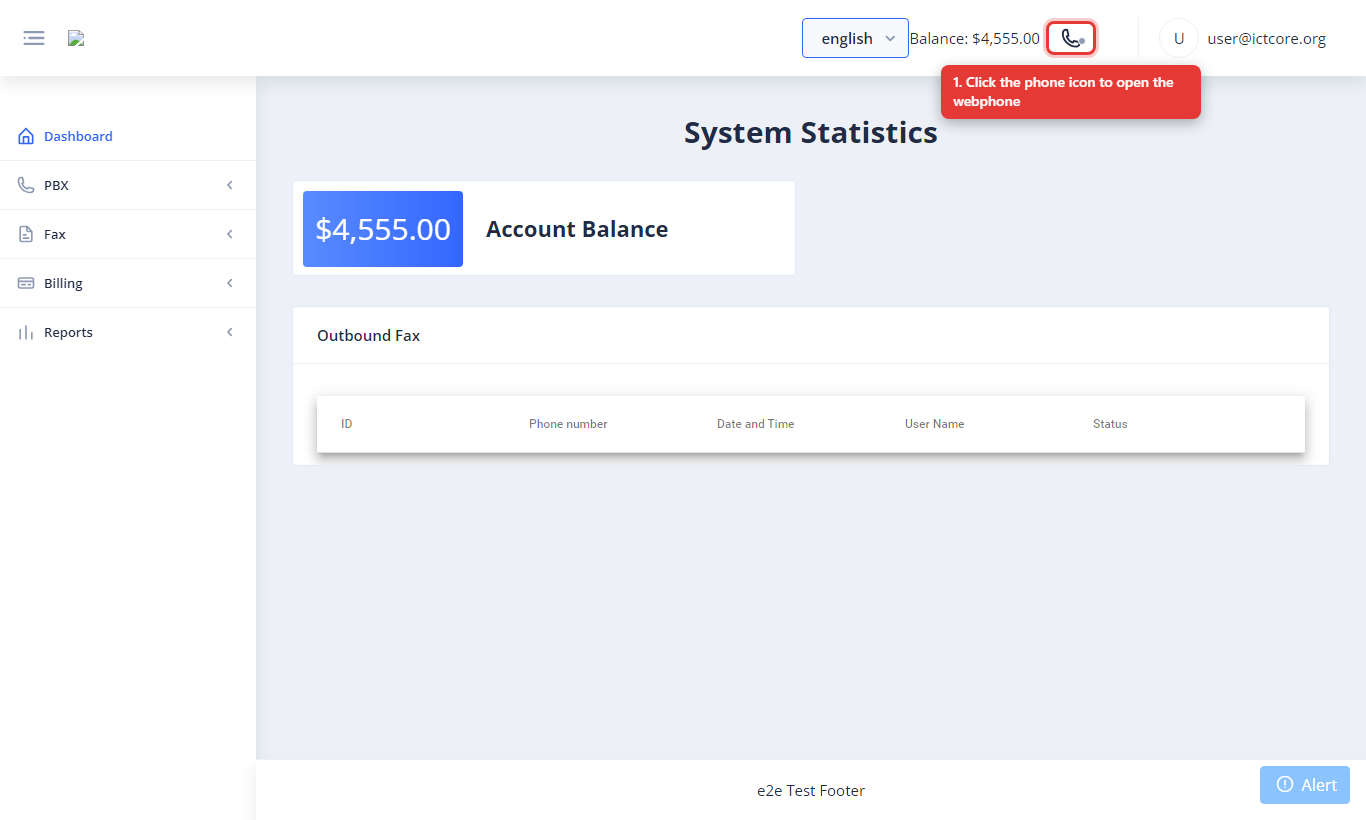This screenshot has width=1366, height=820.
Task: Toggle the hamburger sidebar menu icon
Action: tap(34, 38)
